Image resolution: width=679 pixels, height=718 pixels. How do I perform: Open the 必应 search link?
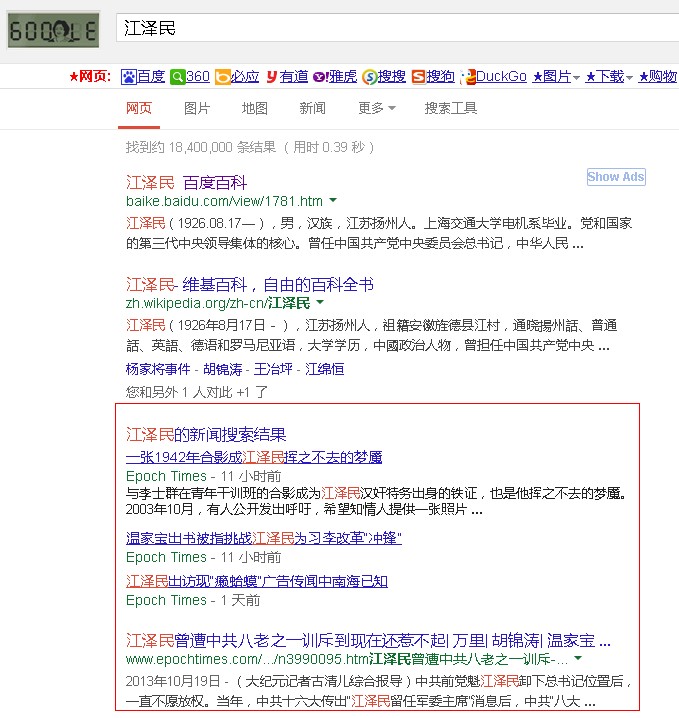click(x=245, y=76)
